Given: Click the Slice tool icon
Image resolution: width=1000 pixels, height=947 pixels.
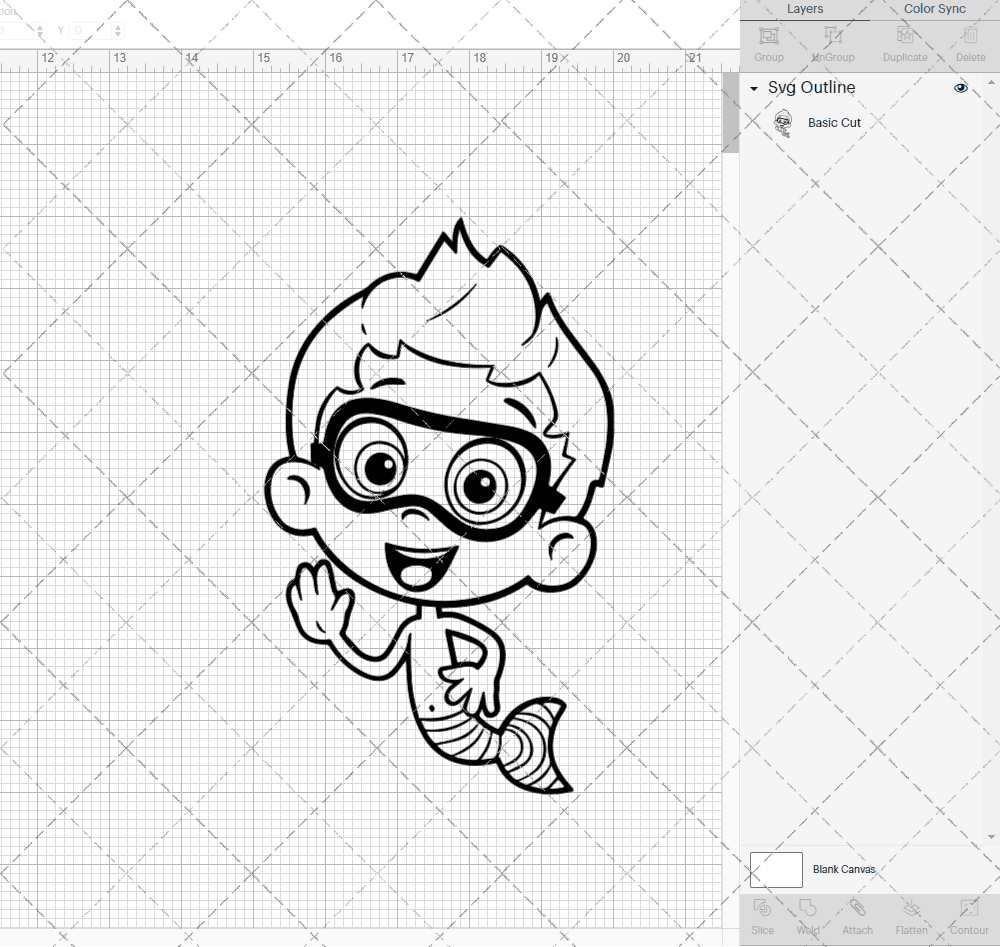Looking at the screenshot, I should [x=762, y=908].
